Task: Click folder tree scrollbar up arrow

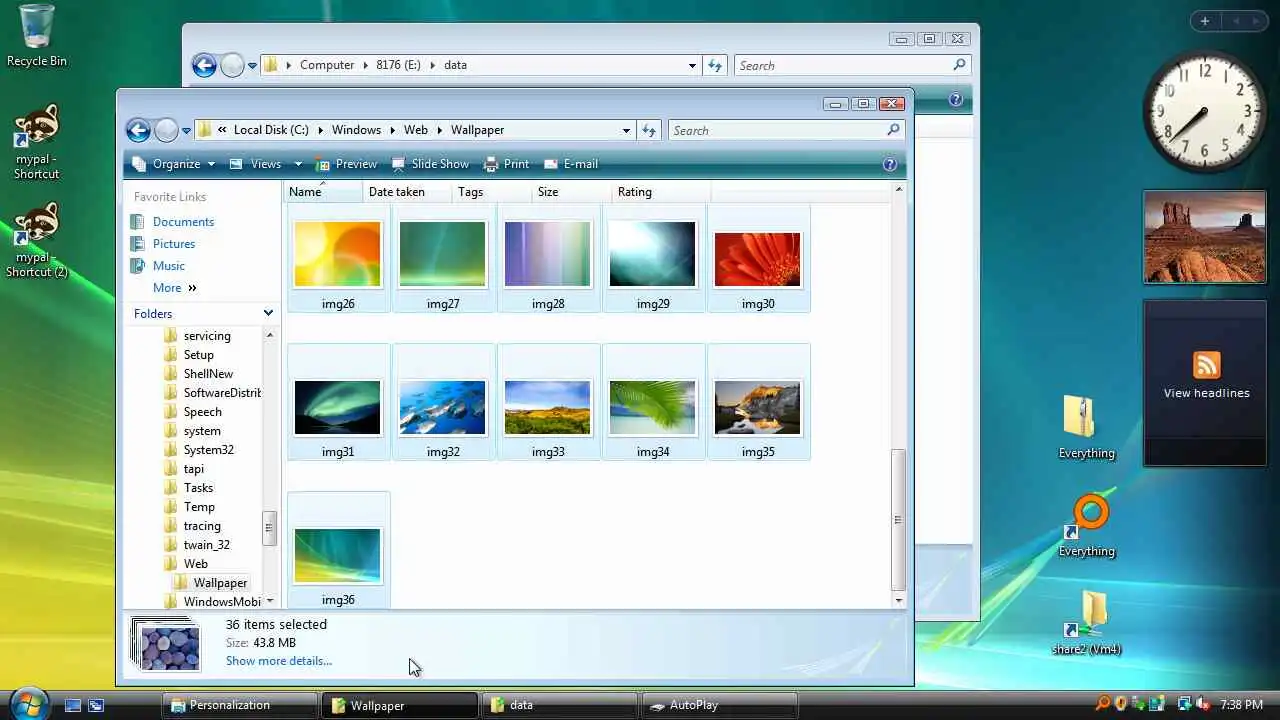Action: (x=269, y=335)
